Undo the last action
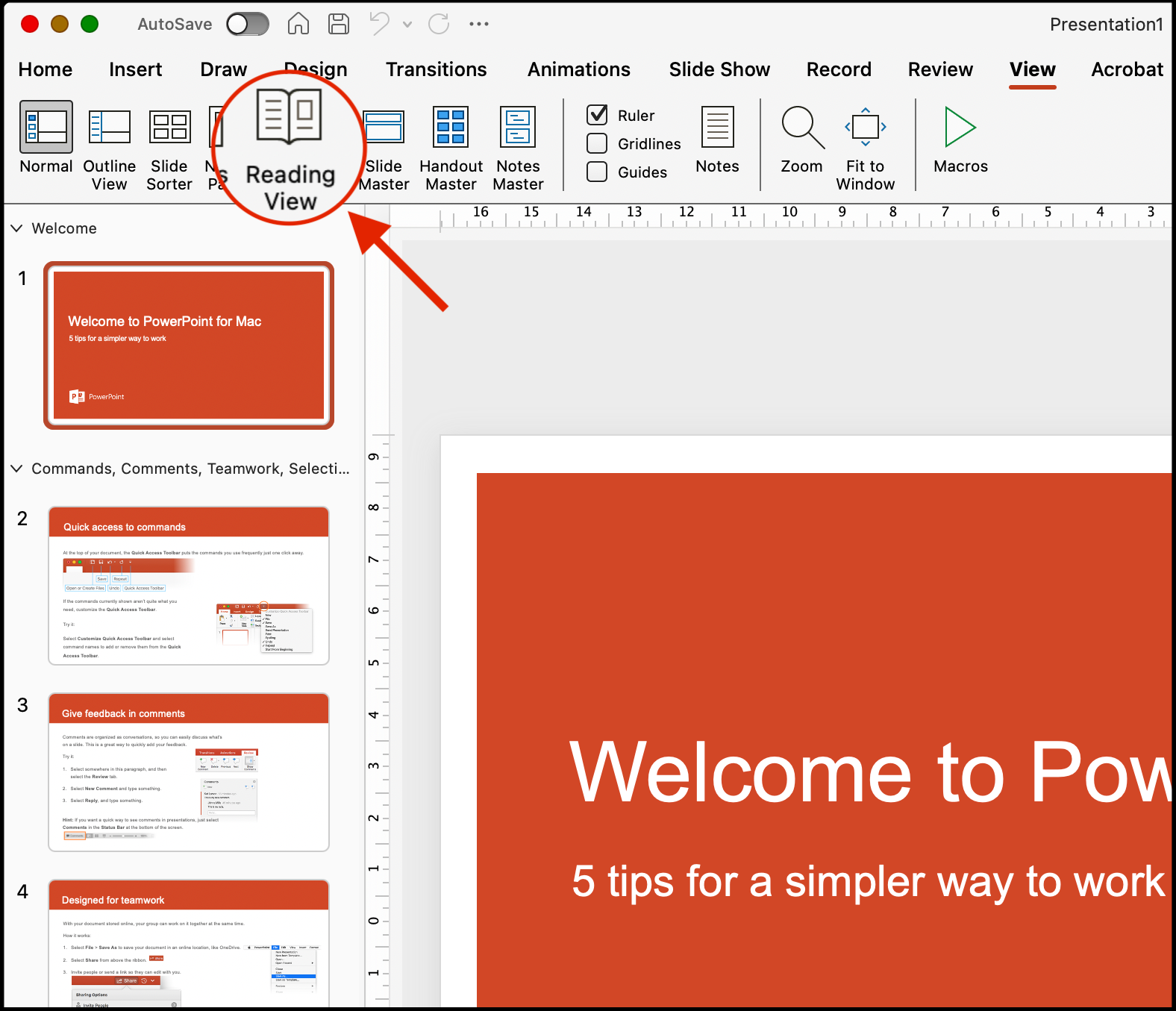The image size is (1176, 1011). [x=380, y=24]
